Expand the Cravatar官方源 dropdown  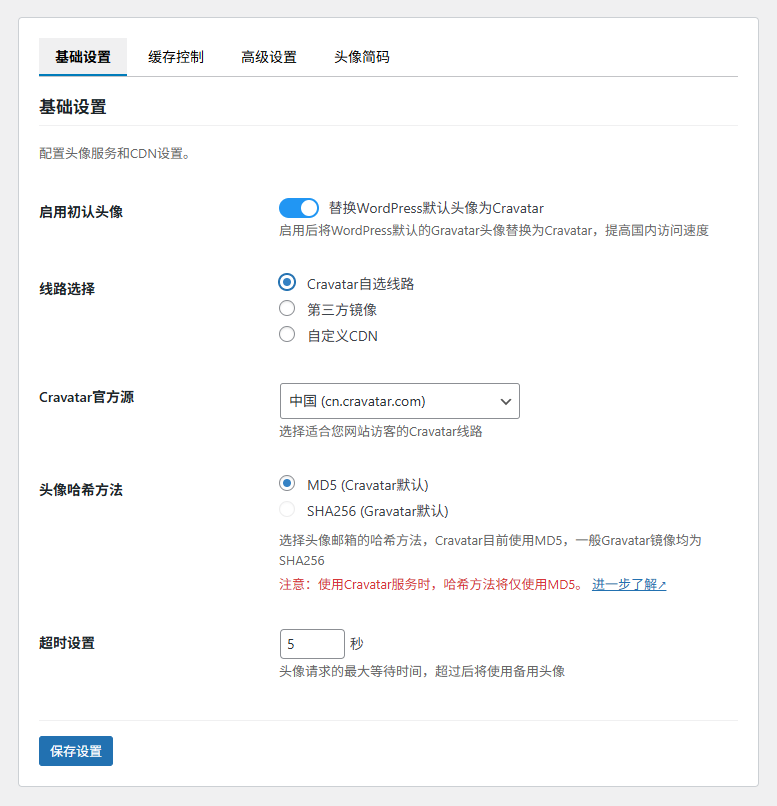coord(400,401)
